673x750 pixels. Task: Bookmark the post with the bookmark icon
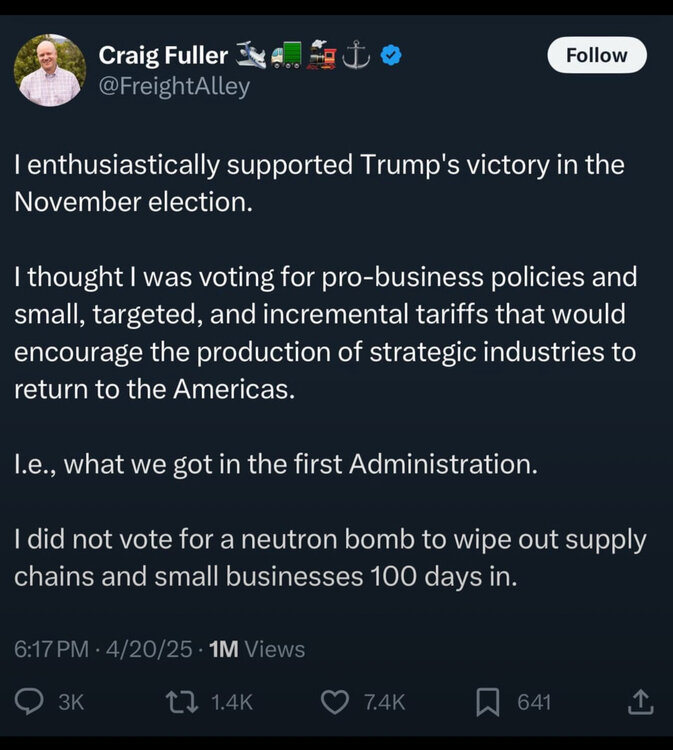click(487, 702)
